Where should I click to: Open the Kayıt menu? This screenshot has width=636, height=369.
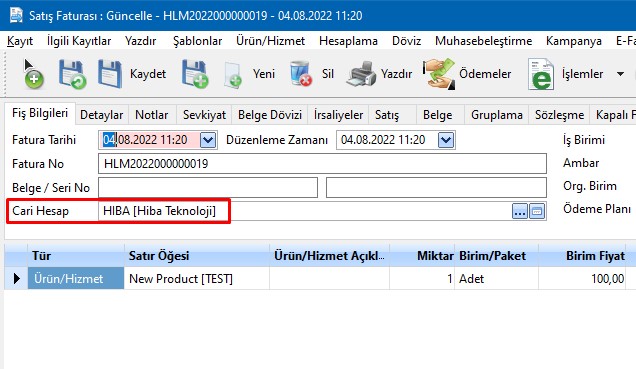20,41
